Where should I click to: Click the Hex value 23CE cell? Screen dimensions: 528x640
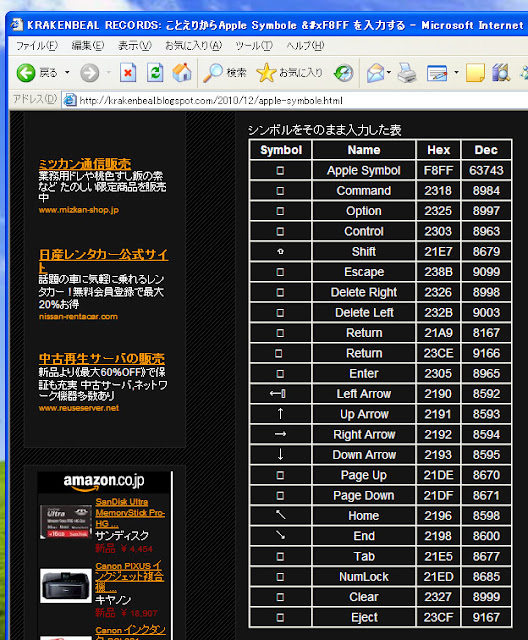[x=438, y=353]
